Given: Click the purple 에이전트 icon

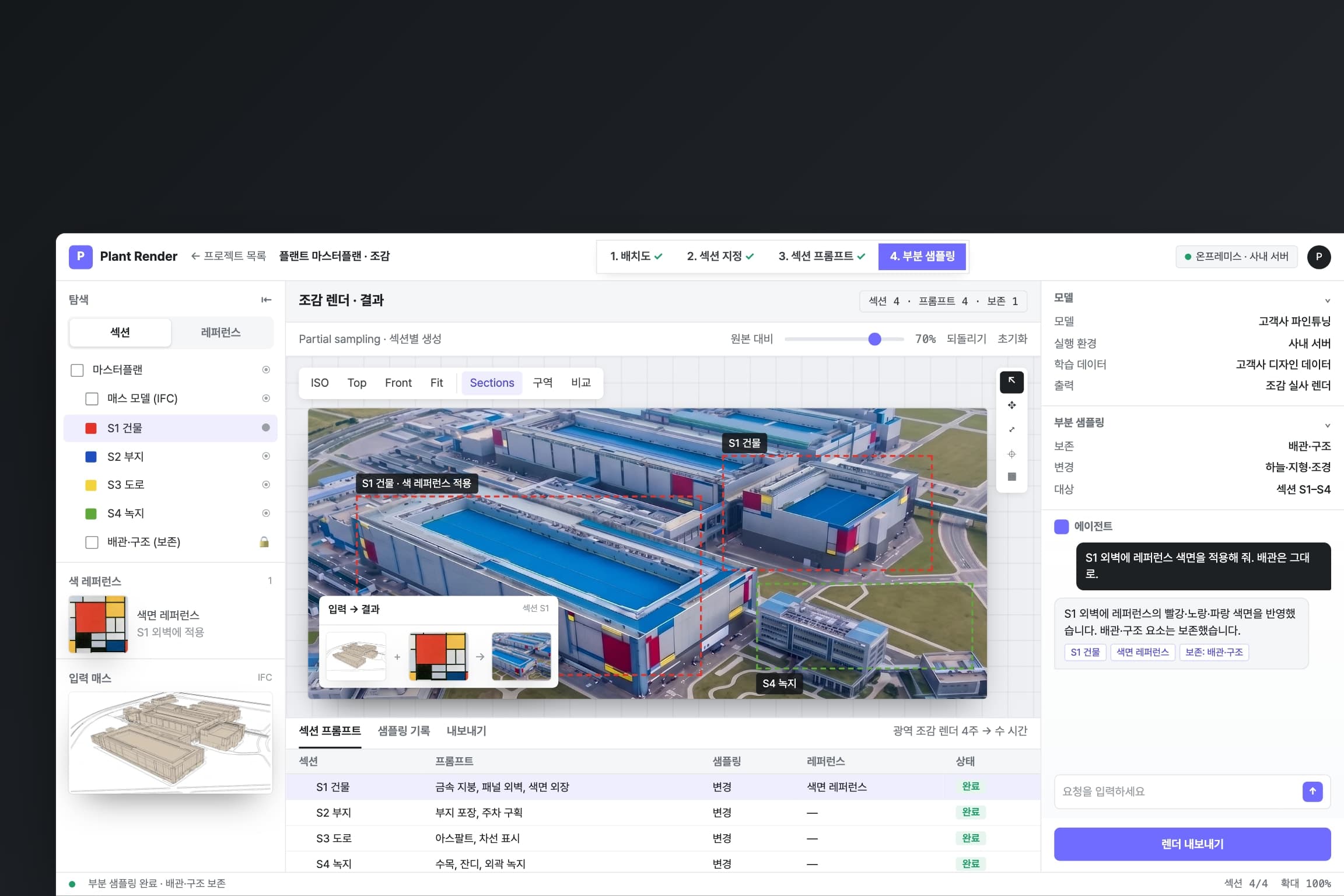Looking at the screenshot, I should (1061, 527).
